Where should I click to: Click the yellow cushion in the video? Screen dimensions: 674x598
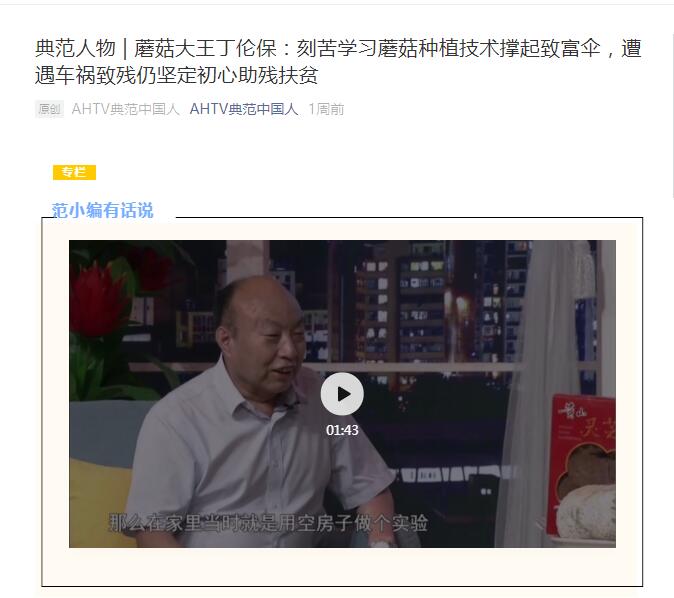(101, 501)
